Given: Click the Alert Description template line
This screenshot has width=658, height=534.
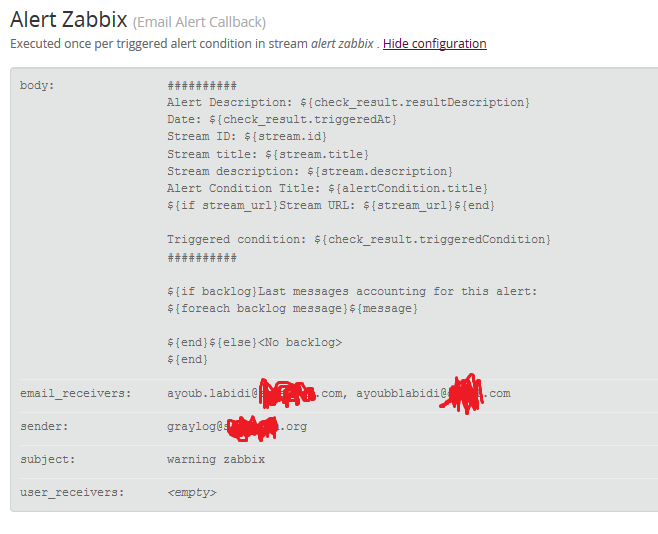Looking at the screenshot, I should tap(348, 103).
